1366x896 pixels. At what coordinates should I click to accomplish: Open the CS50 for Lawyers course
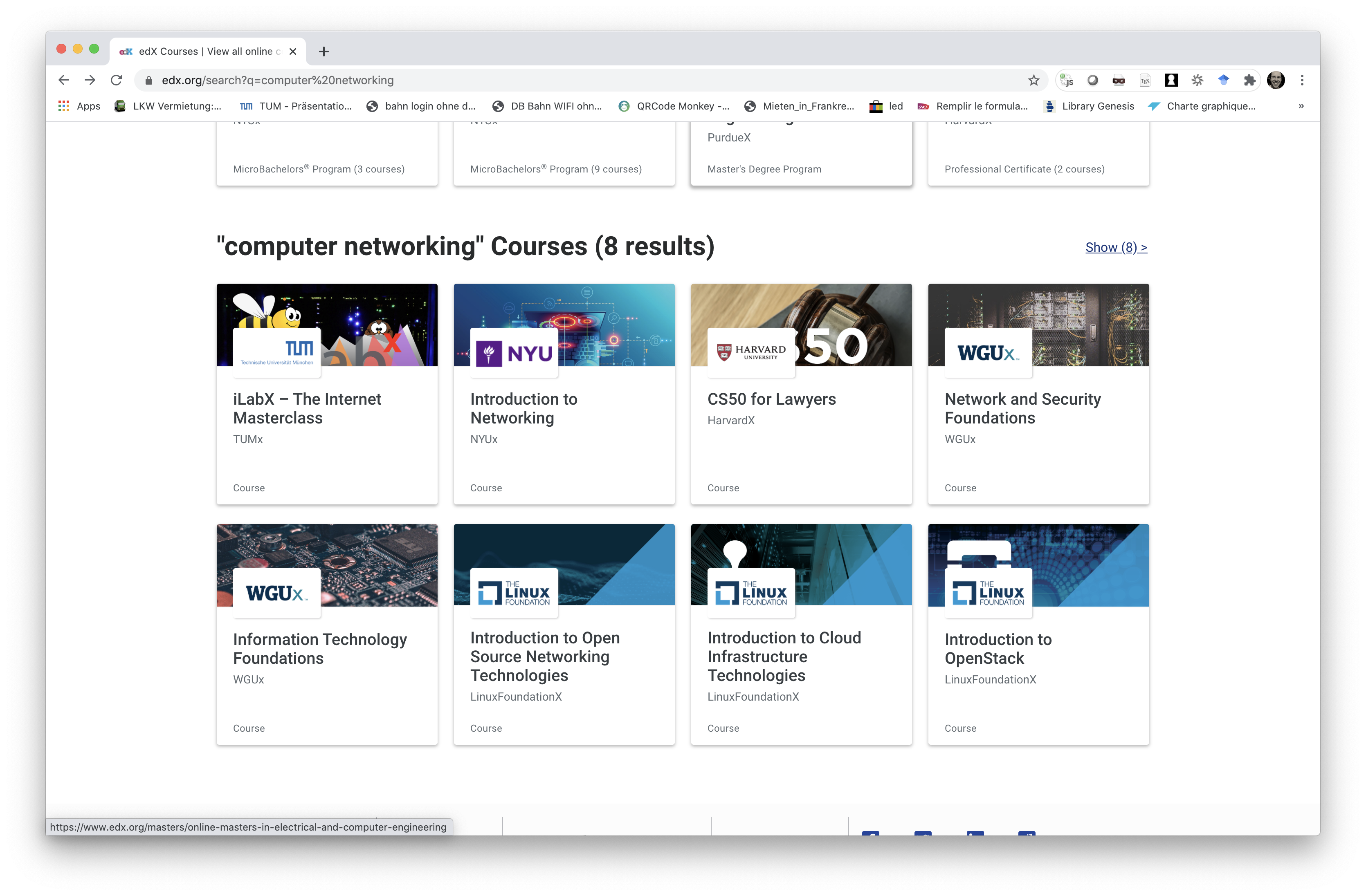pos(801,394)
